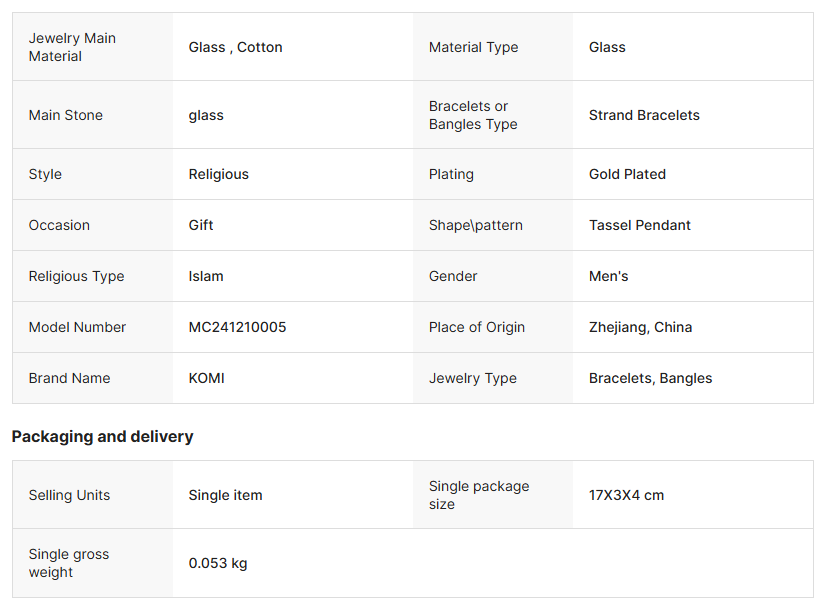Click the '17X3X4 cm' package size
This screenshot has height=605, width=827.
pos(626,495)
